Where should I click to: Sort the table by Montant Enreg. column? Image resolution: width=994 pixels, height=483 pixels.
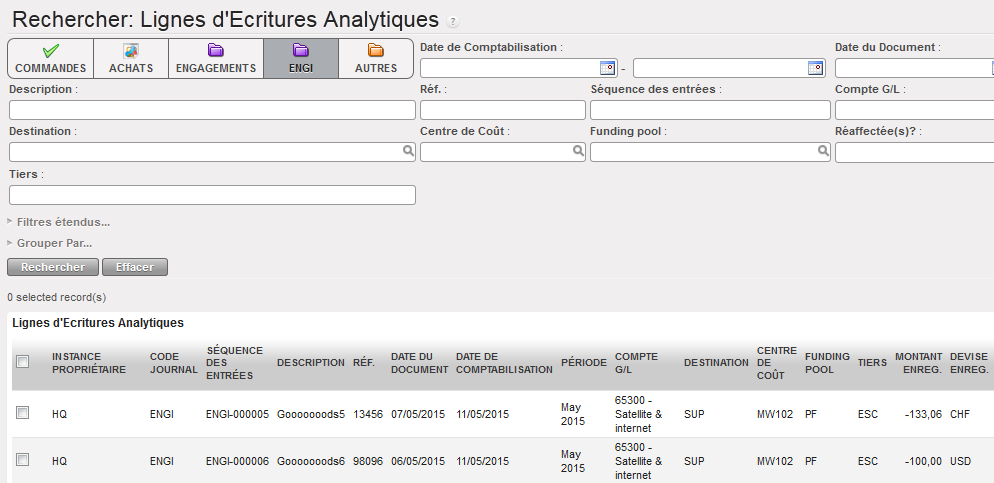[918, 363]
